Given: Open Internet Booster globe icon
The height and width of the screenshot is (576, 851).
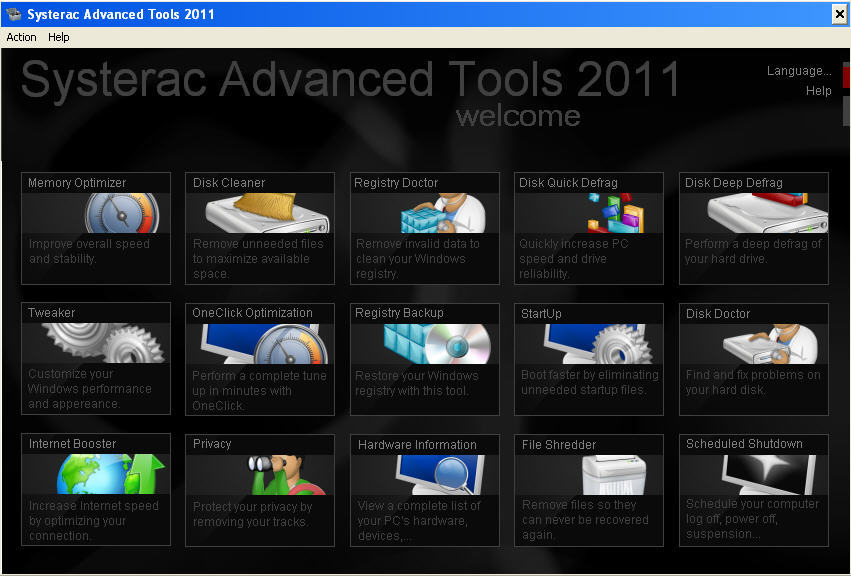Looking at the screenshot, I should coord(111,474).
